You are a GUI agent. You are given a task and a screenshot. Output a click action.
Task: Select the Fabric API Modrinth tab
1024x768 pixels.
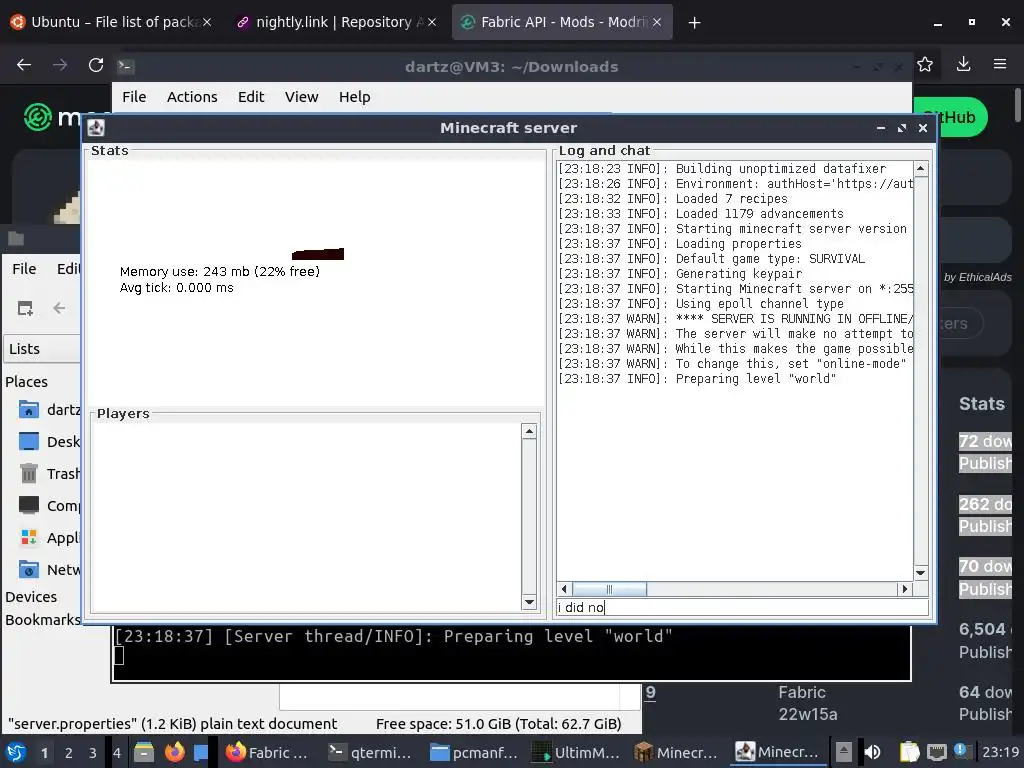(x=562, y=22)
